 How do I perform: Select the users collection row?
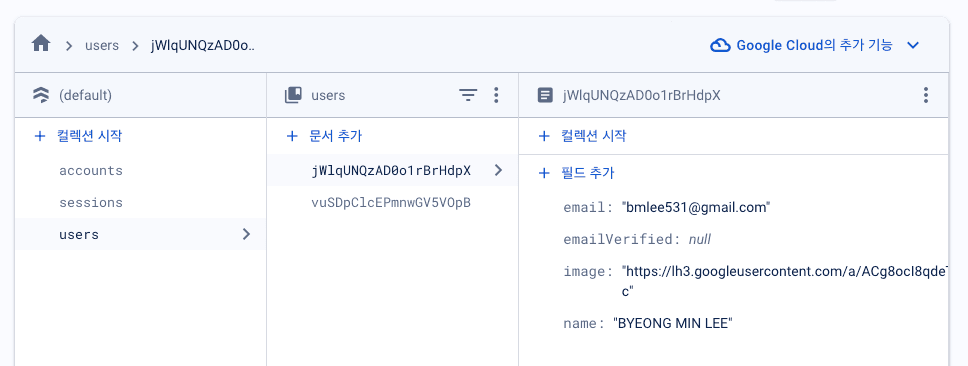[x=141, y=234]
